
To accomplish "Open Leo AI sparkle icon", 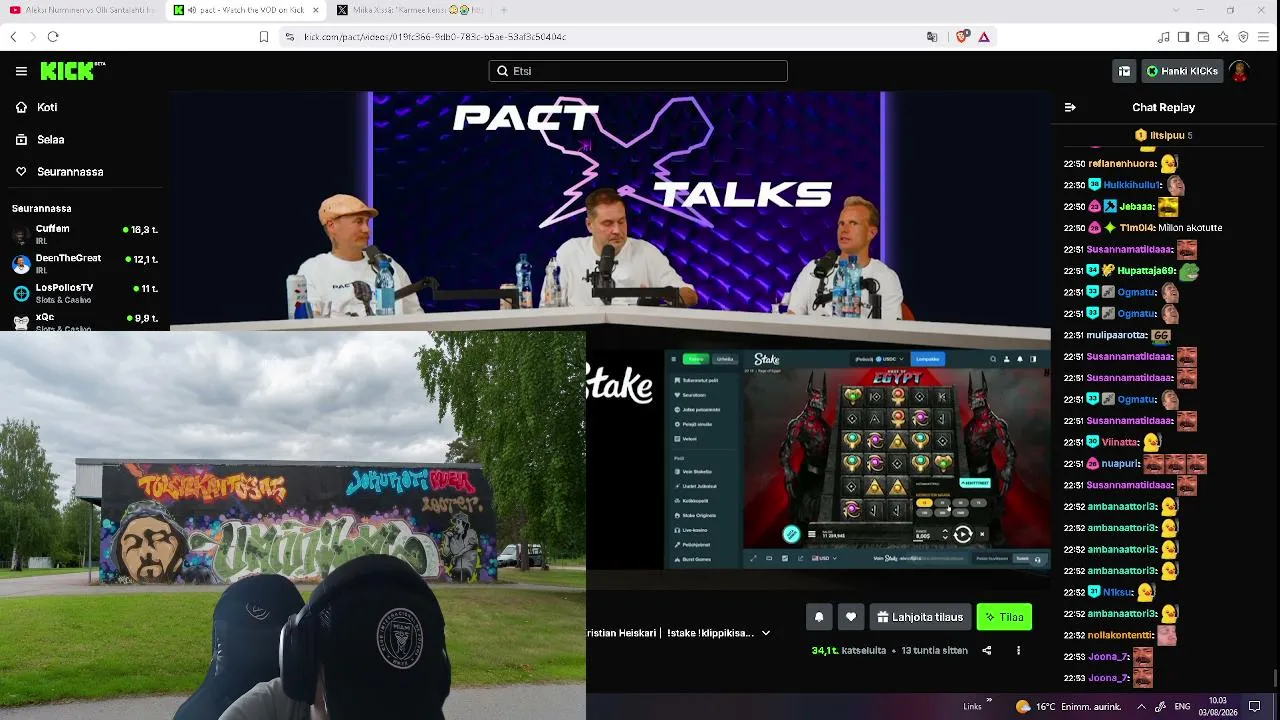I will pyautogui.click(x=1223, y=37).
